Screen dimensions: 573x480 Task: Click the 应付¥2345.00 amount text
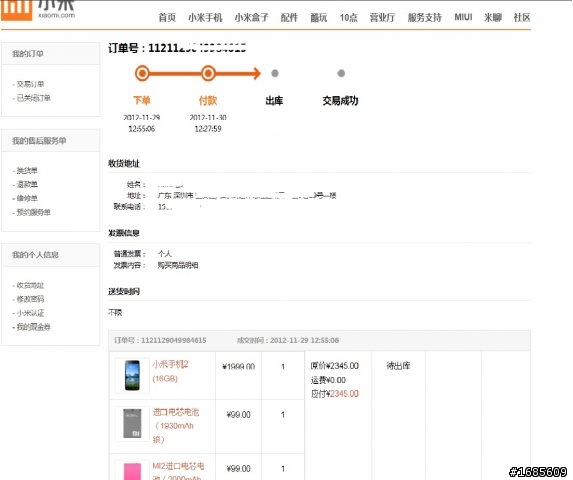[x=335, y=393]
